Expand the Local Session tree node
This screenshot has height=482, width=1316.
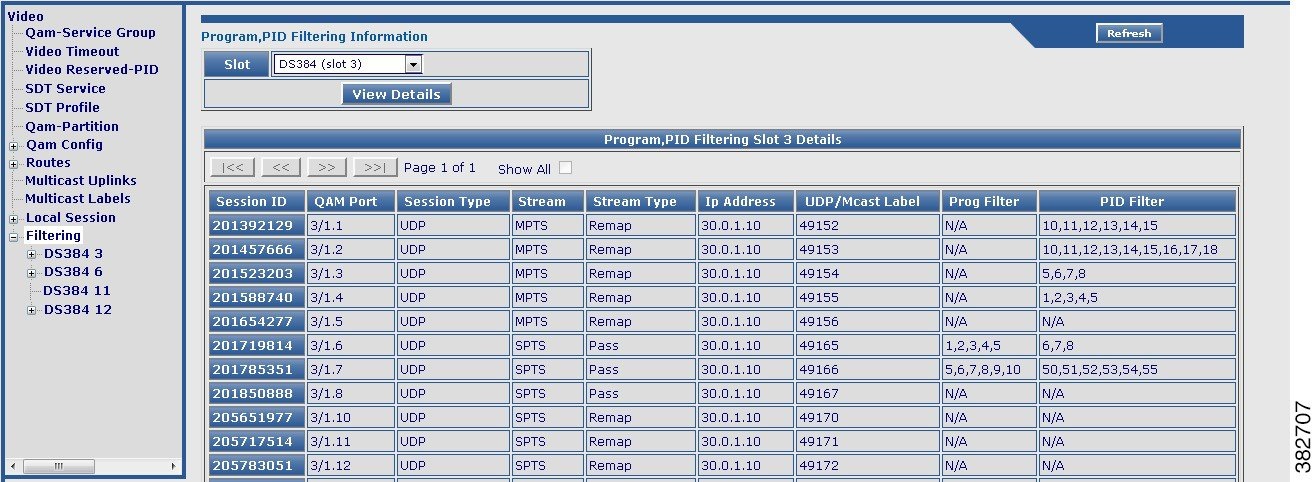(x=14, y=218)
